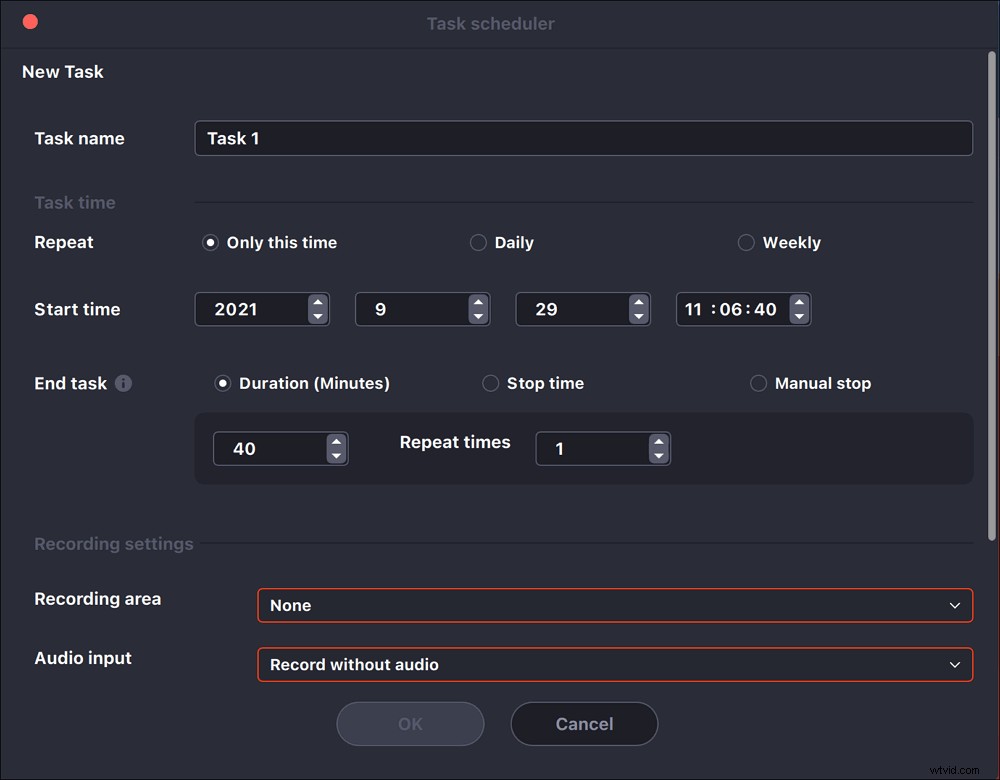Select the Only this time repeat option
This screenshot has height=780, width=1000.
(x=210, y=243)
